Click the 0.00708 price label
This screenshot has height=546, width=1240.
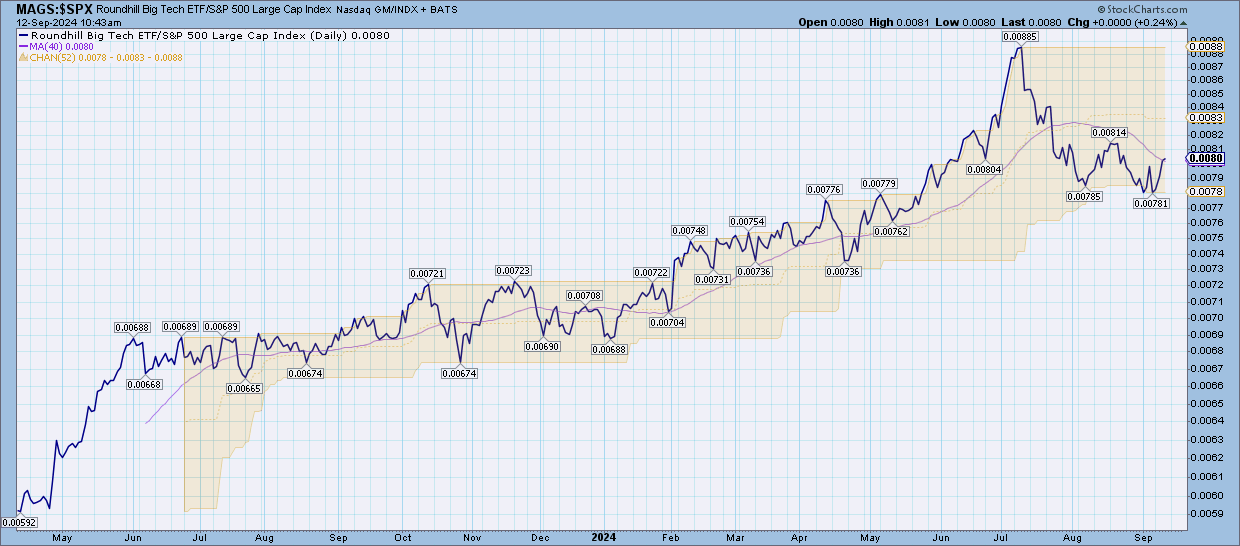pyautogui.click(x=583, y=295)
